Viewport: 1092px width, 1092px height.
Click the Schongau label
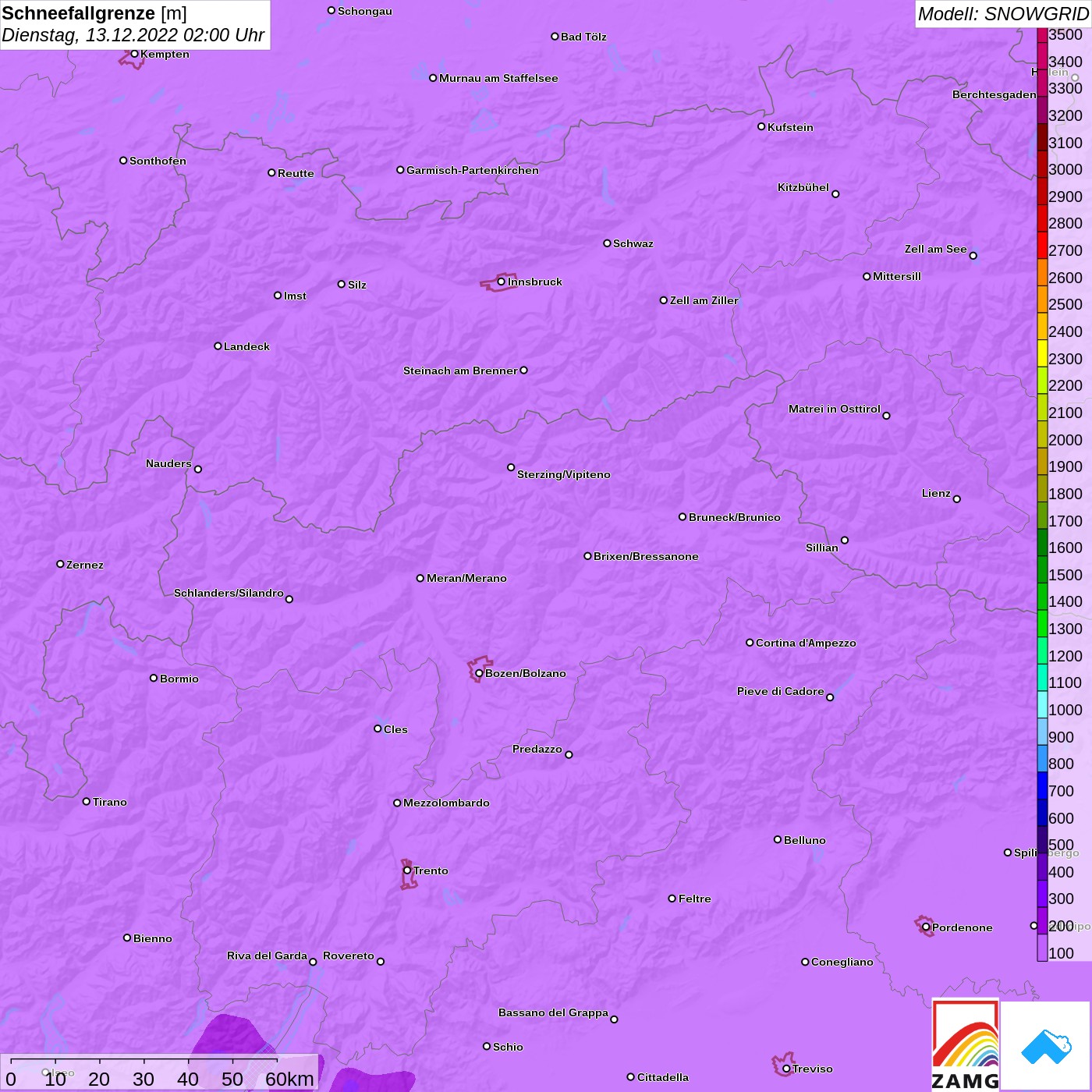[365, 11]
